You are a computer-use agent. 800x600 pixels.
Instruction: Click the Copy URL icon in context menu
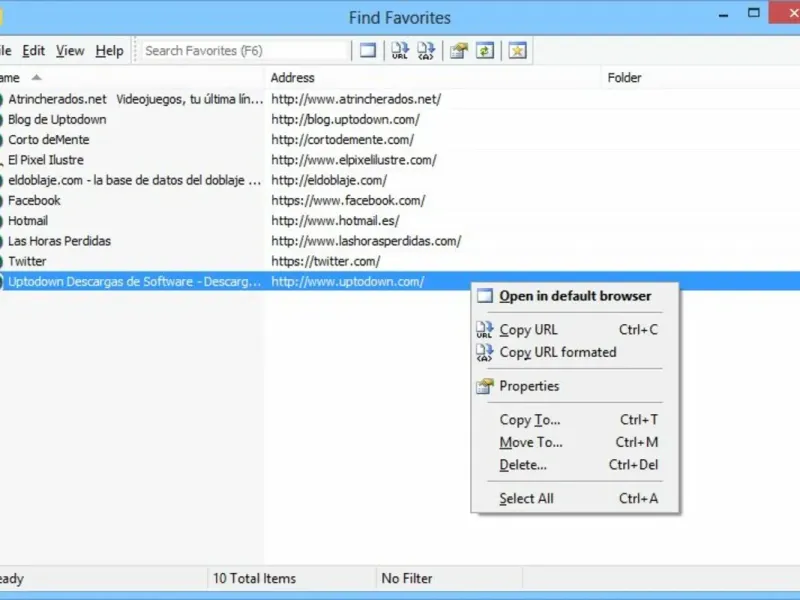tap(485, 330)
